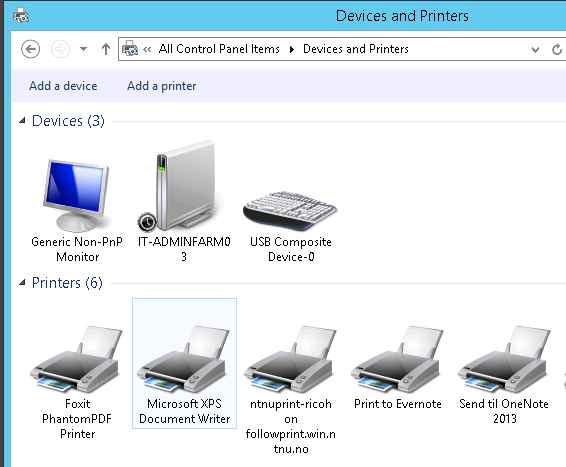Image resolution: width=566 pixels, height=467 pixels.
Task: Open the recent locations dropdown arrow
Action: (83, 49)
